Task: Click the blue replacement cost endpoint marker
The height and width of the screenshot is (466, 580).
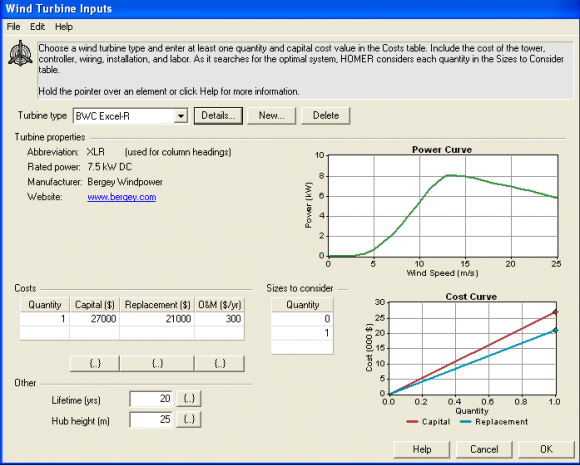Action: click(555, 330)
